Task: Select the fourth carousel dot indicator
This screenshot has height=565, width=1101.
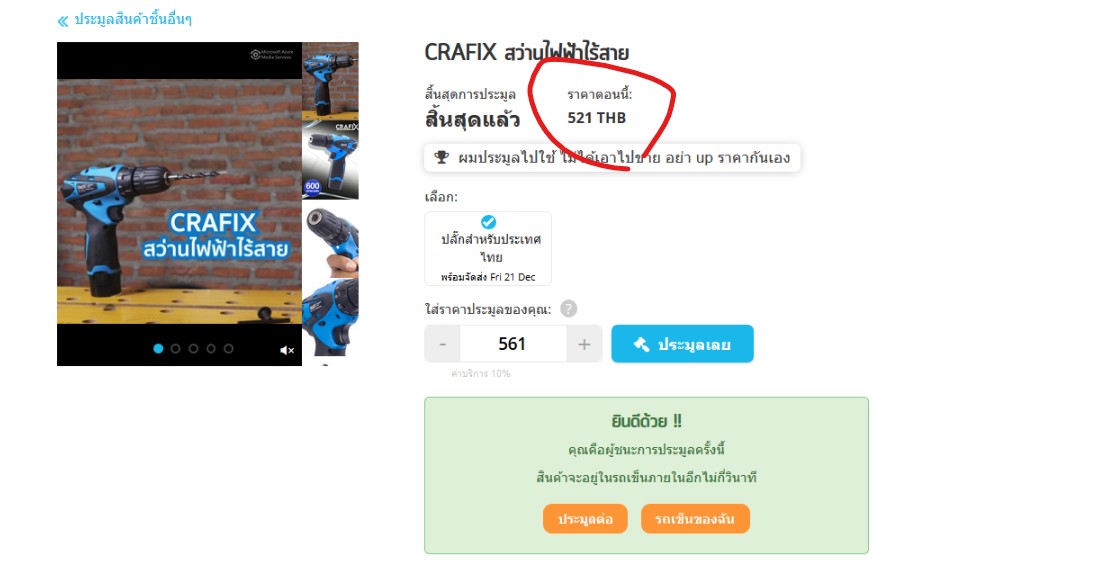Action: [211, 348]
